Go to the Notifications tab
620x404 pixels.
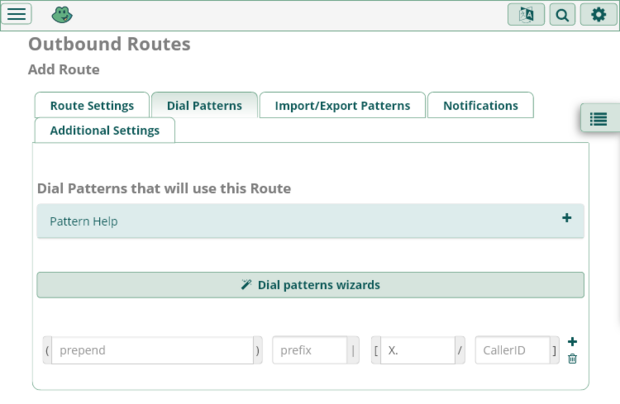pyautogui.click(x=480, y=106)
